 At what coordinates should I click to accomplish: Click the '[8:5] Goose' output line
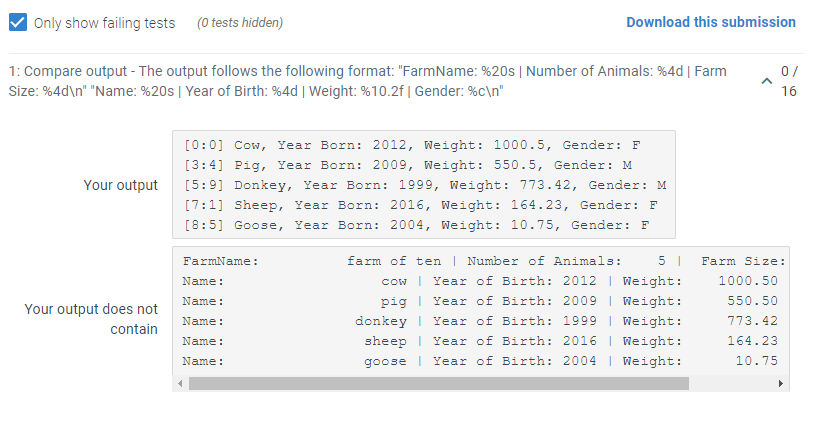click(x=417, y=225)
